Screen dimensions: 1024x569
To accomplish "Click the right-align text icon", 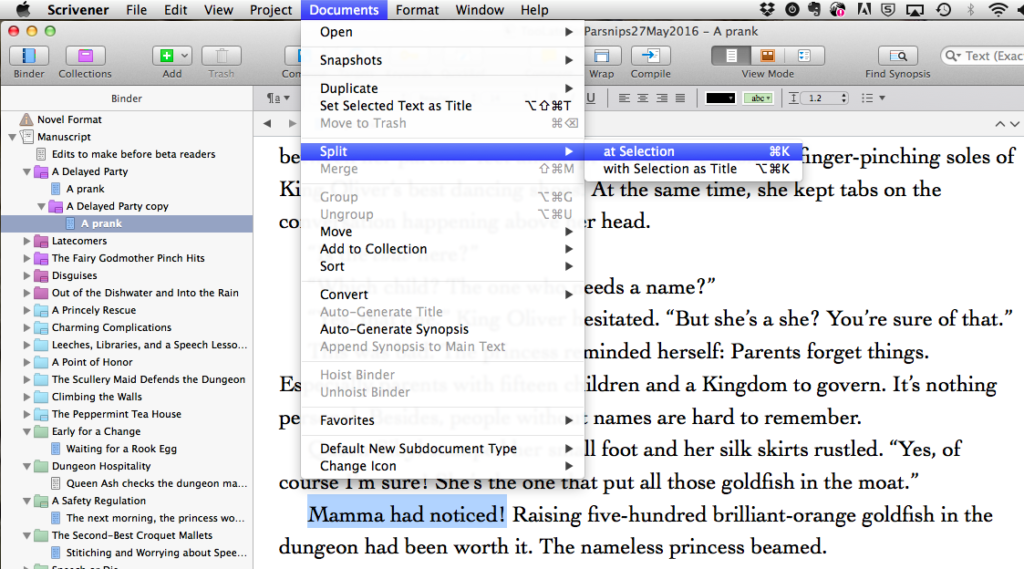I will (662, 98).
